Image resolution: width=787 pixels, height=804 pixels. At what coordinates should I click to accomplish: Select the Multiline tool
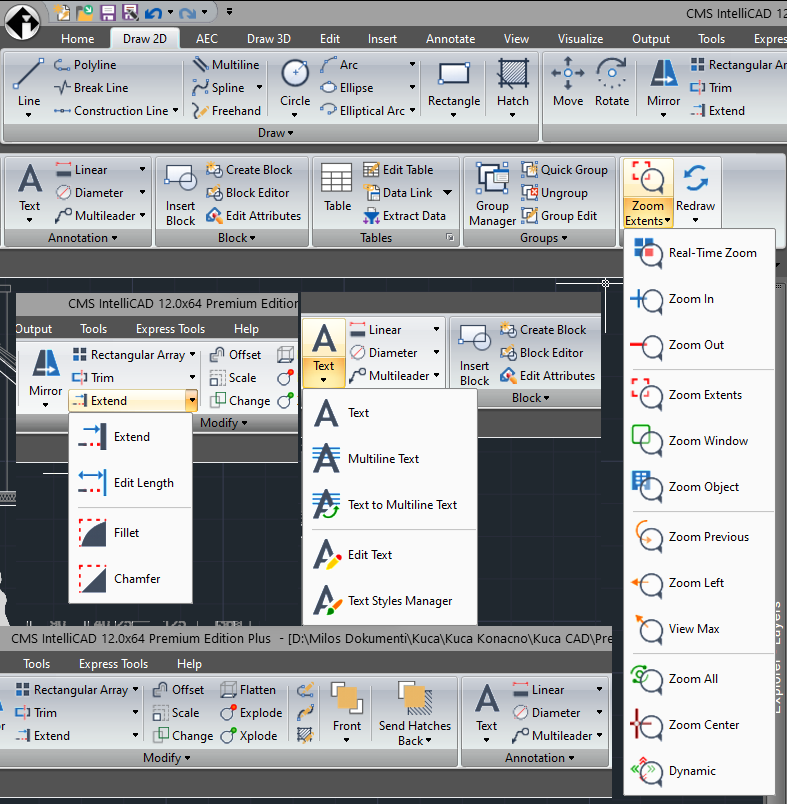(226, 65)
